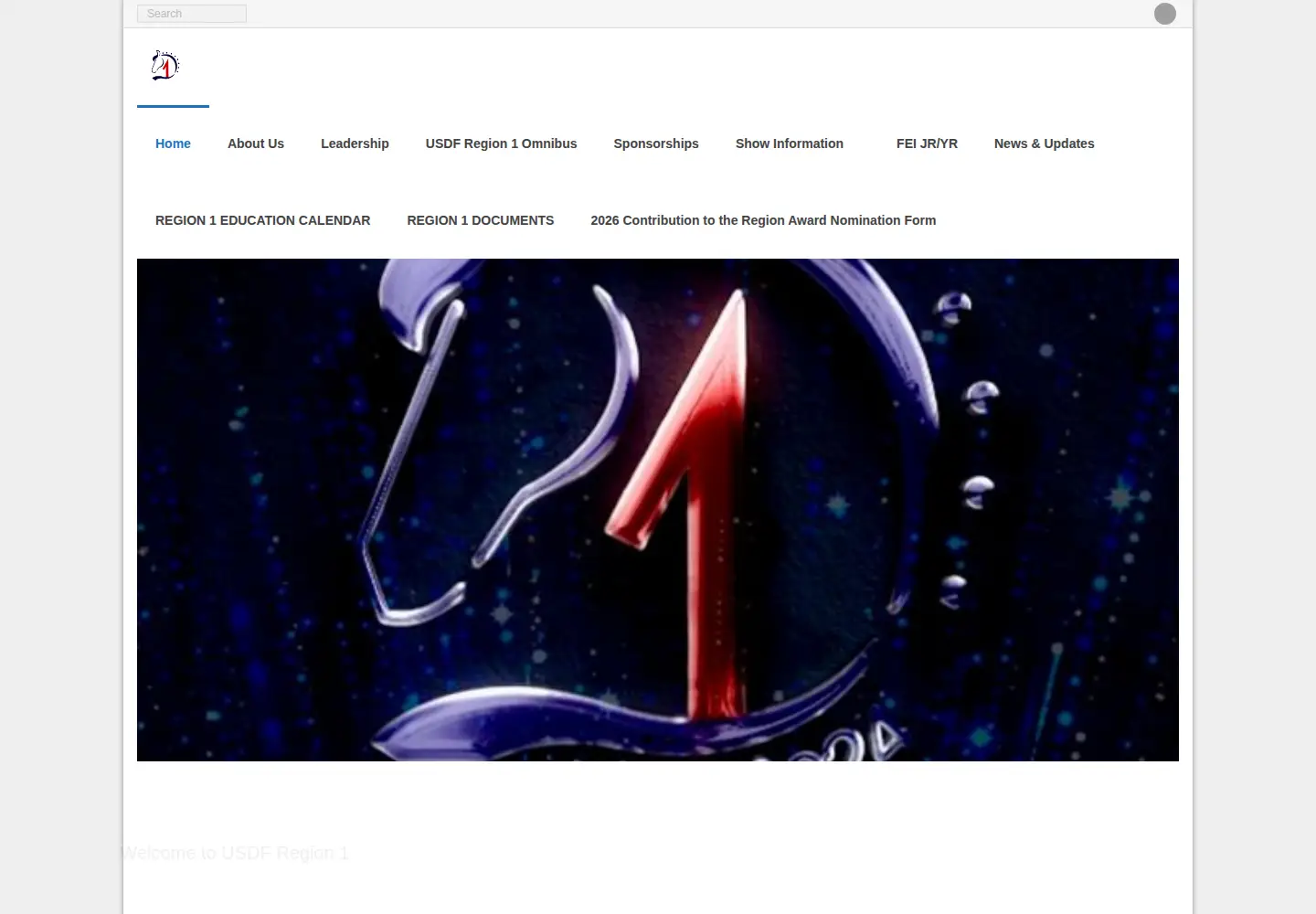Open REGION 1 DOCUMENTS page
Viewport: 1316px width, 914px height.
pos(480,220)
